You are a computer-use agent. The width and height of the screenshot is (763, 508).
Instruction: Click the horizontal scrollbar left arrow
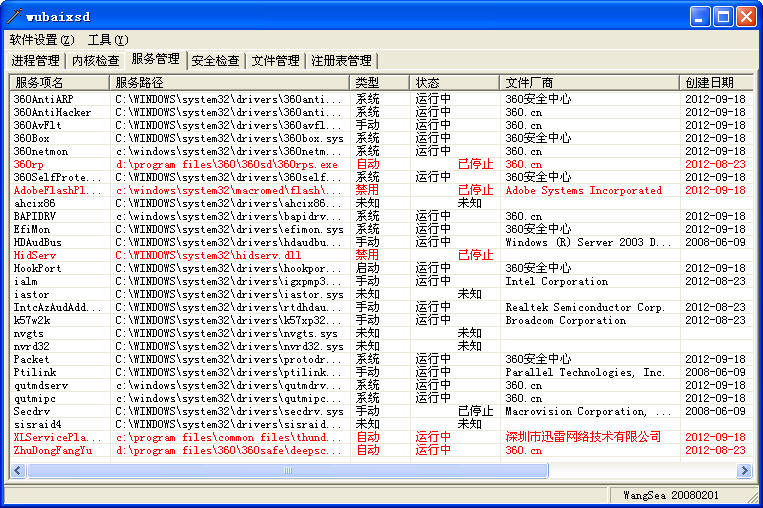18,470
